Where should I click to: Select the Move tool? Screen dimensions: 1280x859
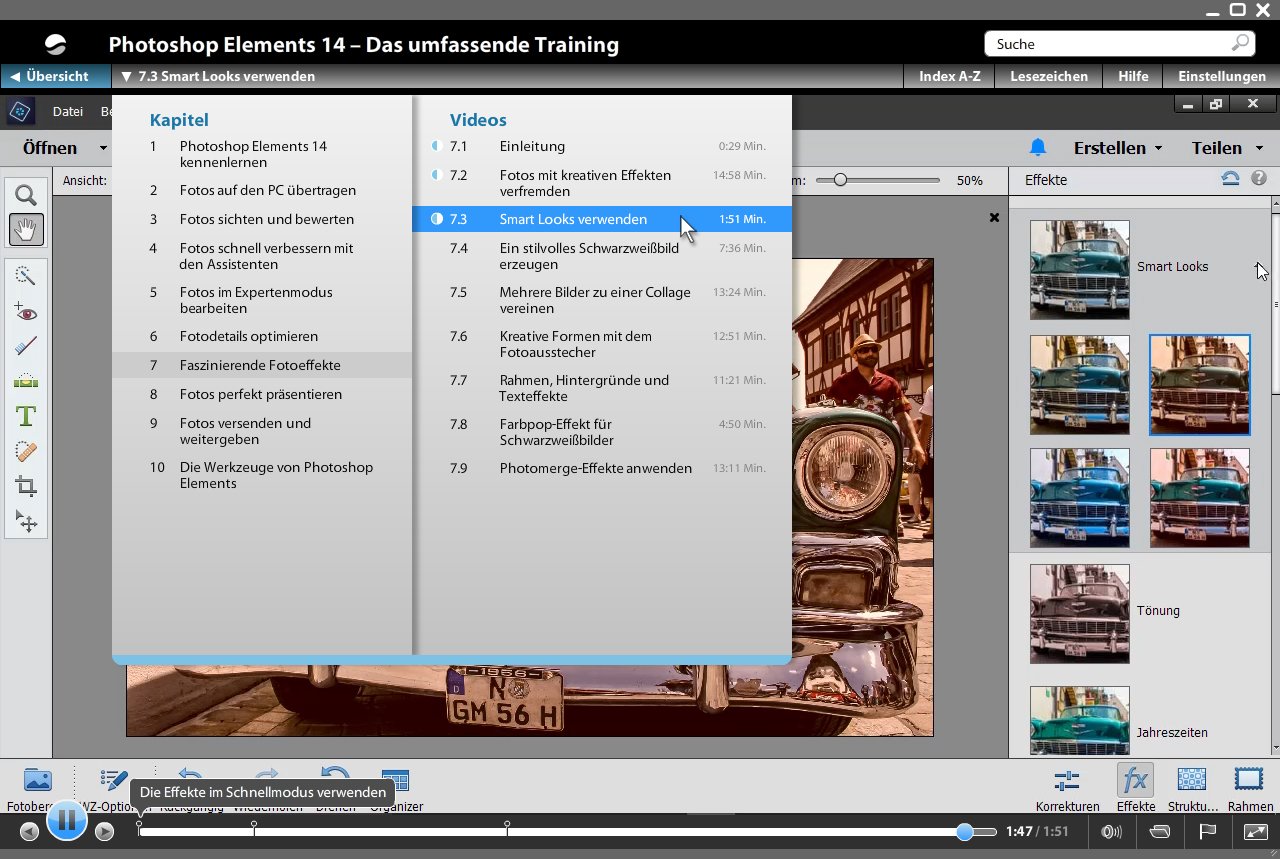click(26, 521)
